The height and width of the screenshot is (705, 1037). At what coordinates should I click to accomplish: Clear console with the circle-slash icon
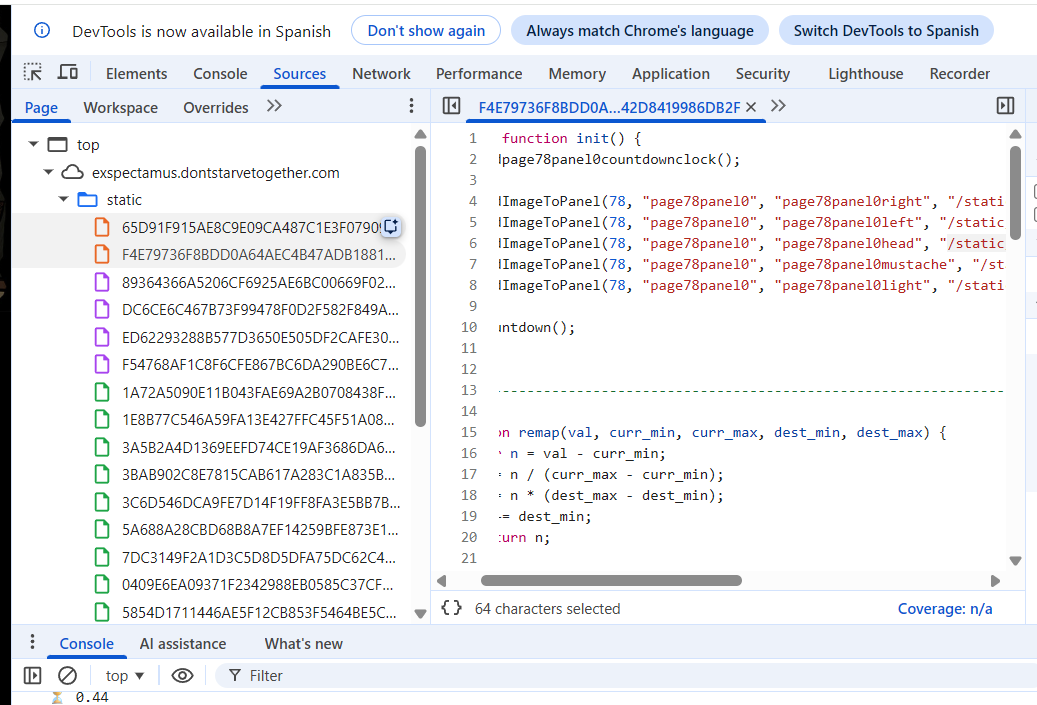pos(67,675)
